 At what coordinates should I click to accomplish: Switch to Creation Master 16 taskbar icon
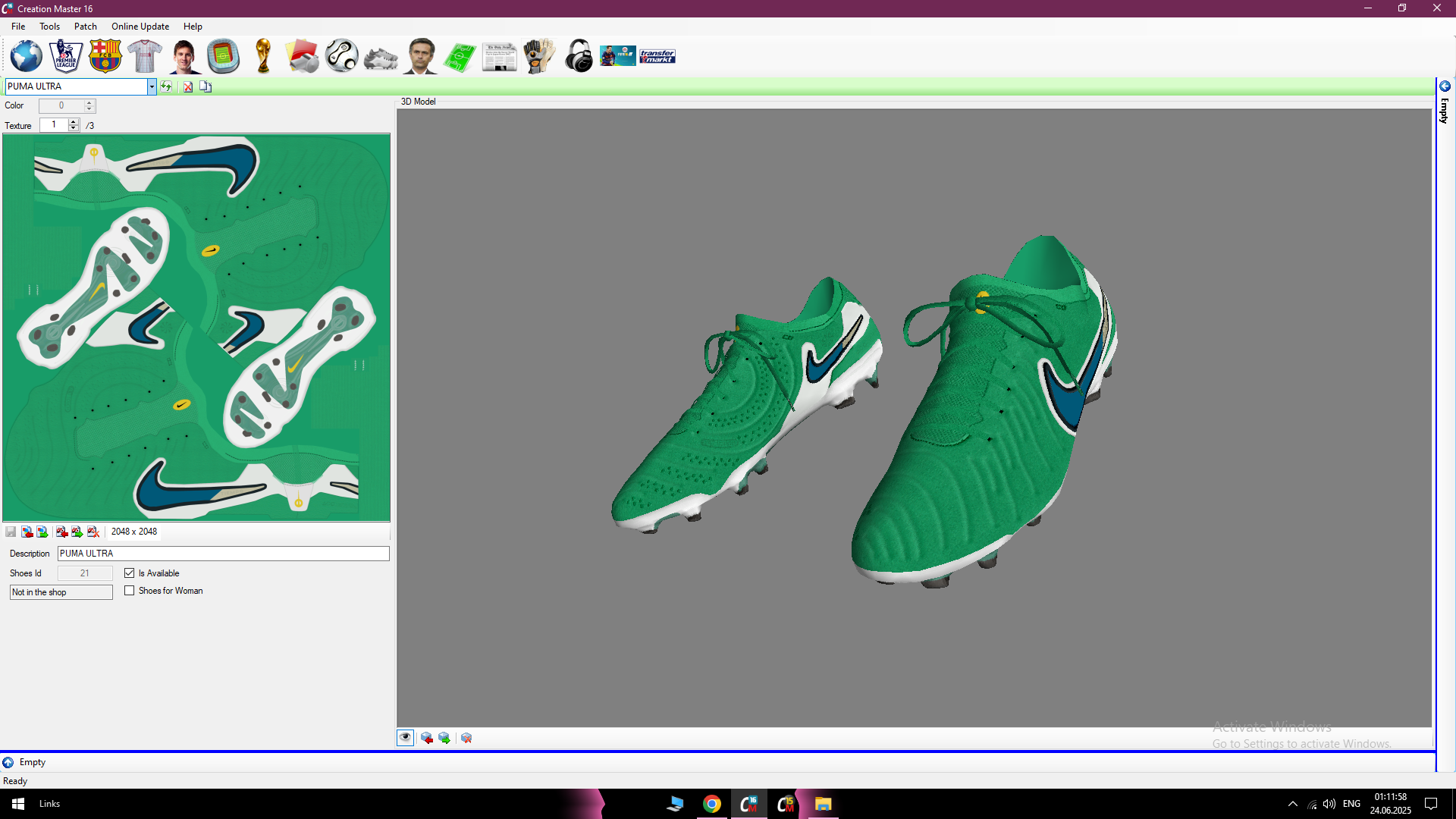click(x=749, y=804)
